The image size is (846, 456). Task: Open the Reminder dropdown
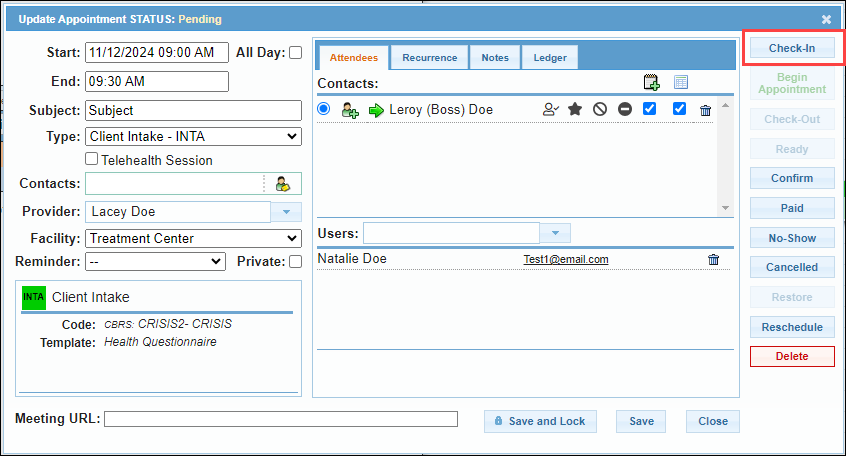tap(155, 262)
